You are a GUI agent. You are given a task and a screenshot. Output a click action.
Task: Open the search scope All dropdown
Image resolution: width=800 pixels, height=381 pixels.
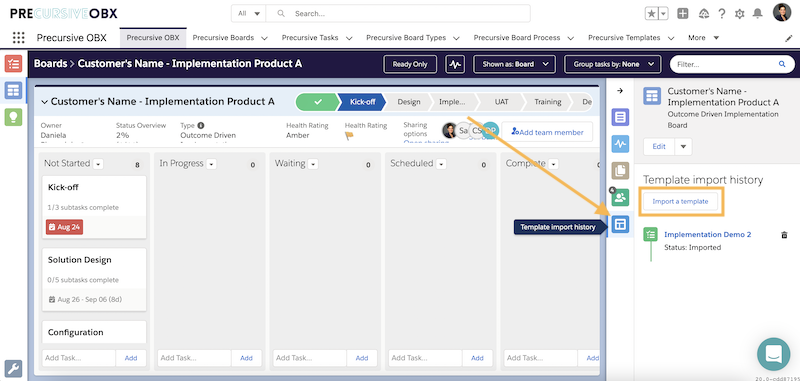click(x=248, y=14)
